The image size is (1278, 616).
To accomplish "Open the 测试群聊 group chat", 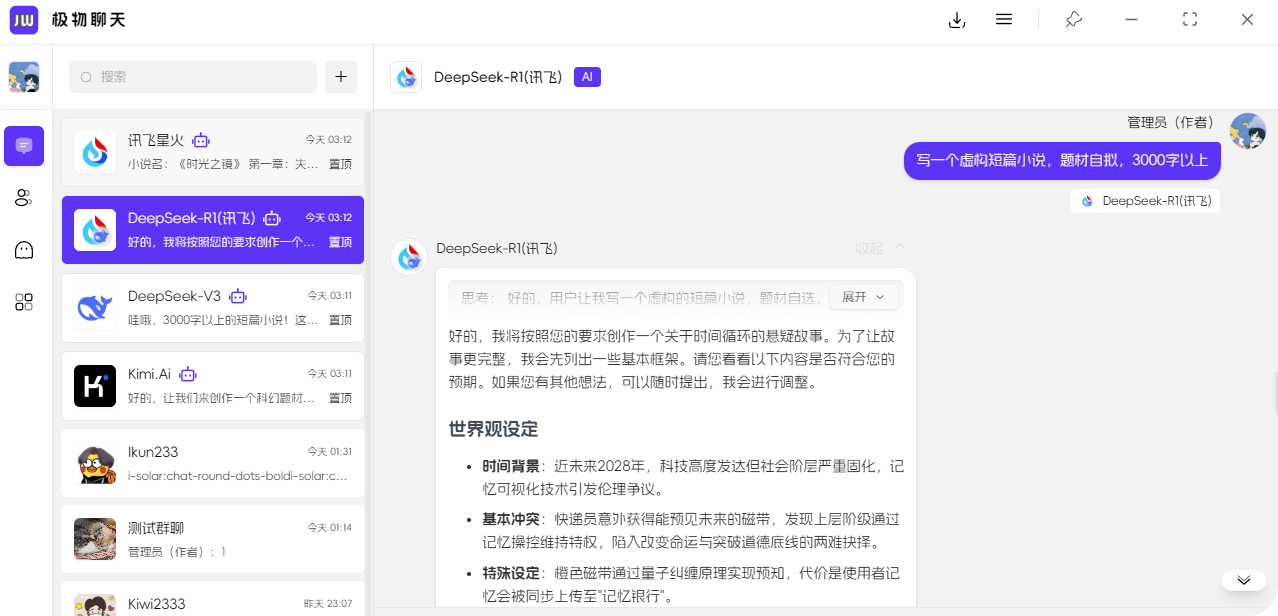I will (x=213, y=539).
